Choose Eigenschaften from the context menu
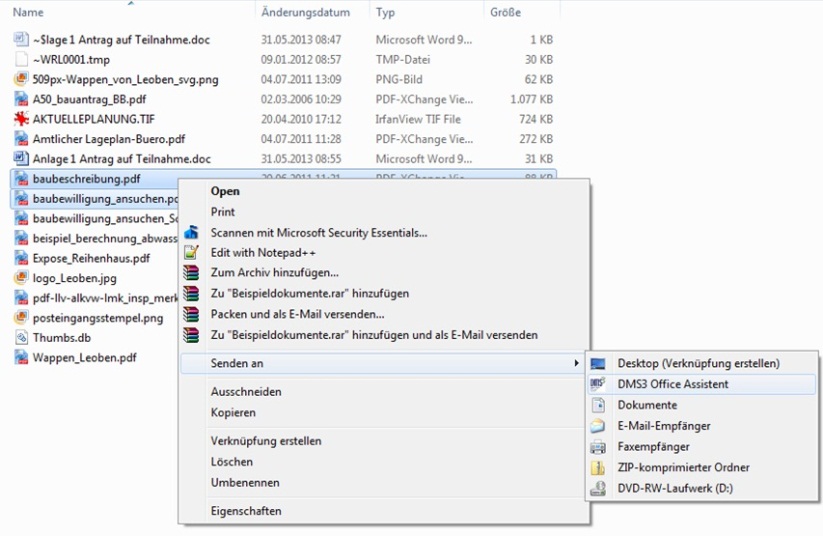823x536 pixels. pyautogui.click(x=246, y=511)
